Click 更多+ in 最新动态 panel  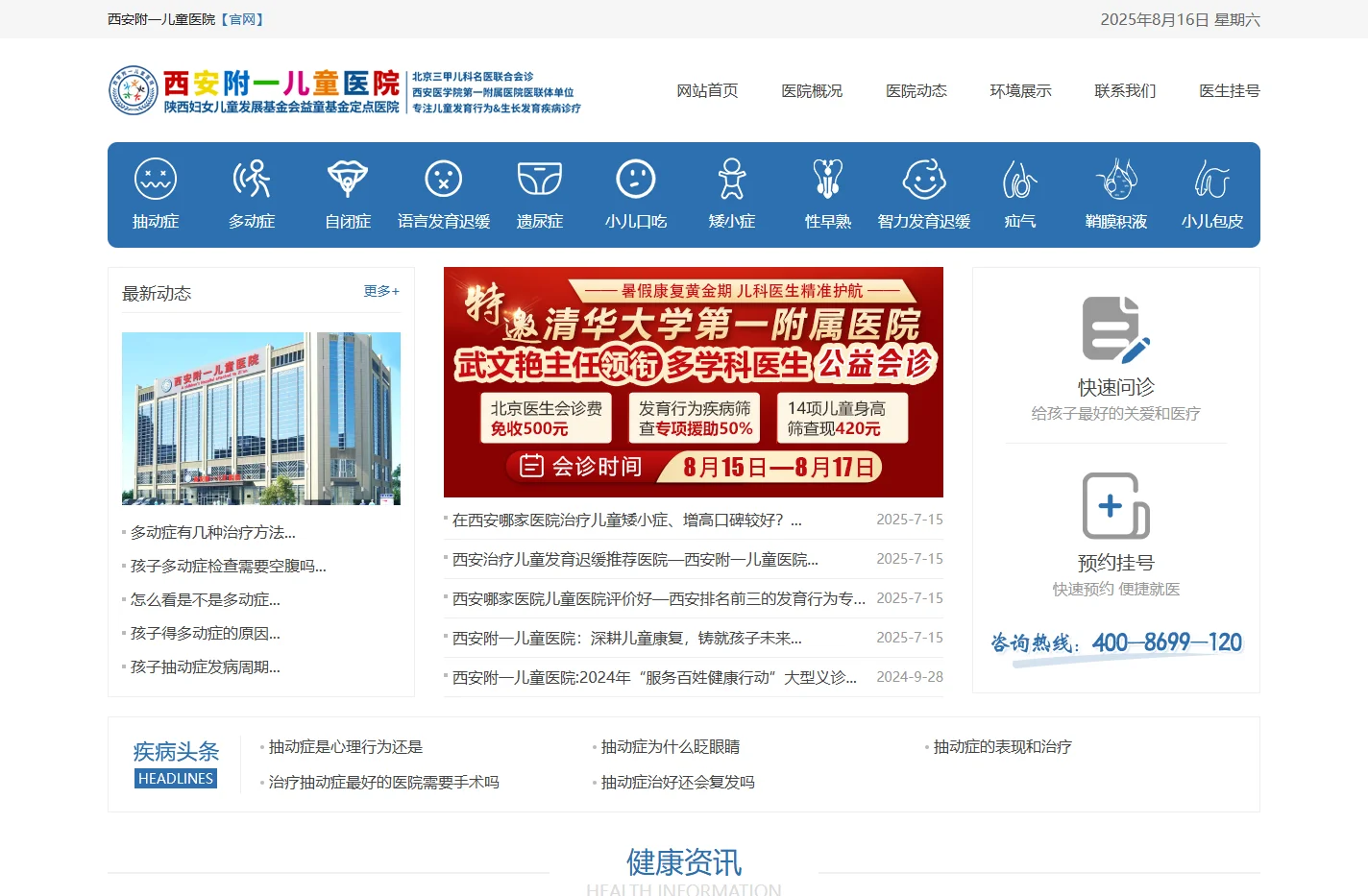[x=381, y=291]
